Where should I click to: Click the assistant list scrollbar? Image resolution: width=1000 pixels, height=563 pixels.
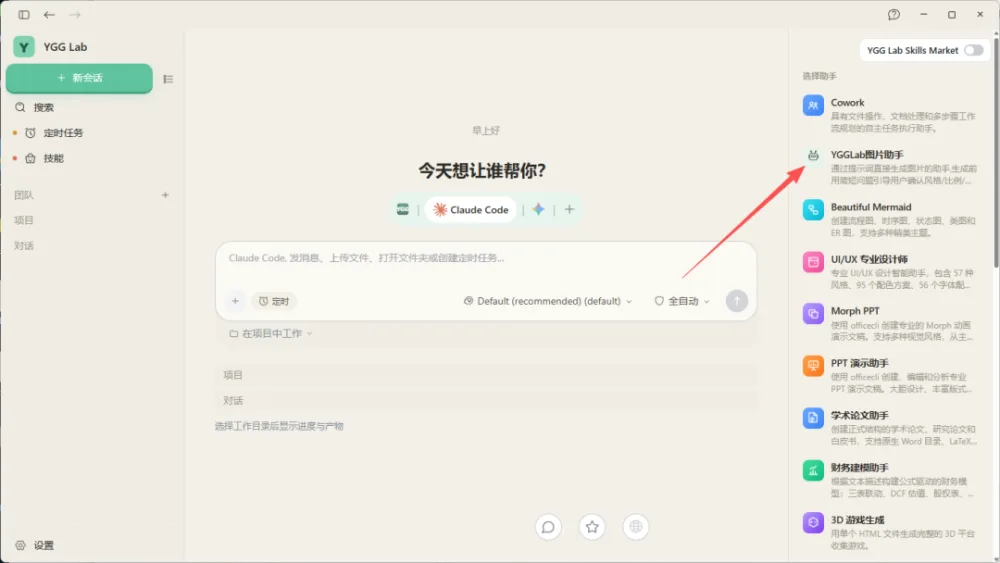point(996,153)
